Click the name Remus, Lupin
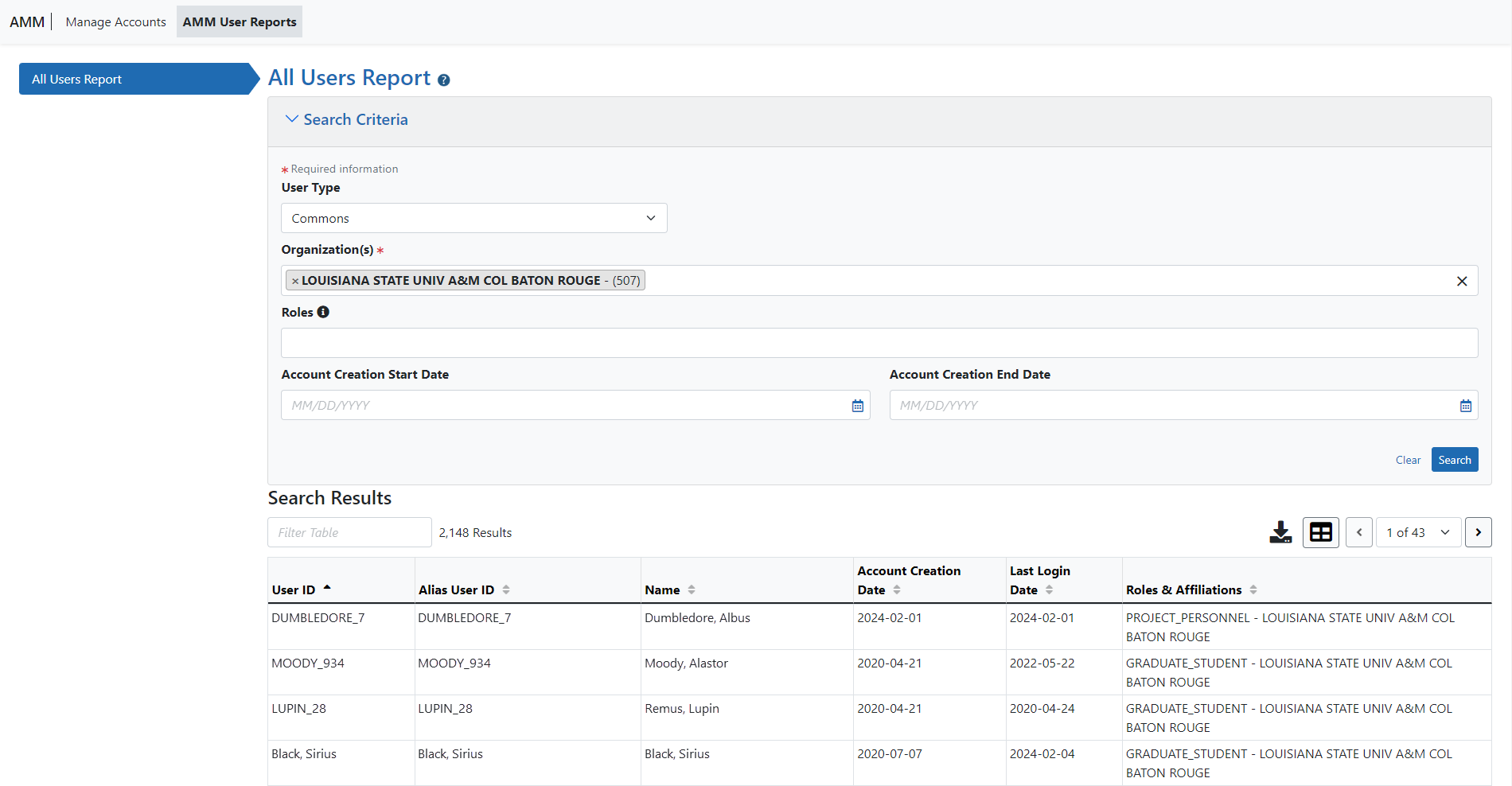 click(x=682, y=709)
